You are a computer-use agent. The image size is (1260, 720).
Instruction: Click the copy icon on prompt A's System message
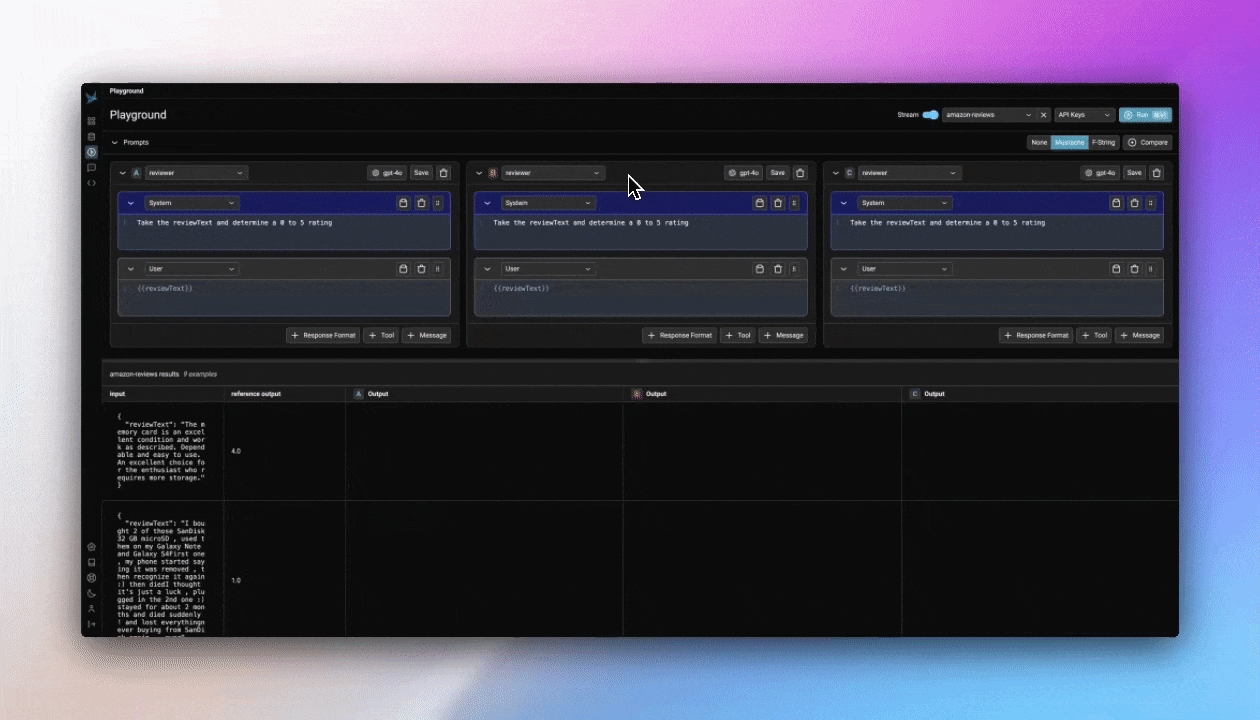[x=403, y=203]
